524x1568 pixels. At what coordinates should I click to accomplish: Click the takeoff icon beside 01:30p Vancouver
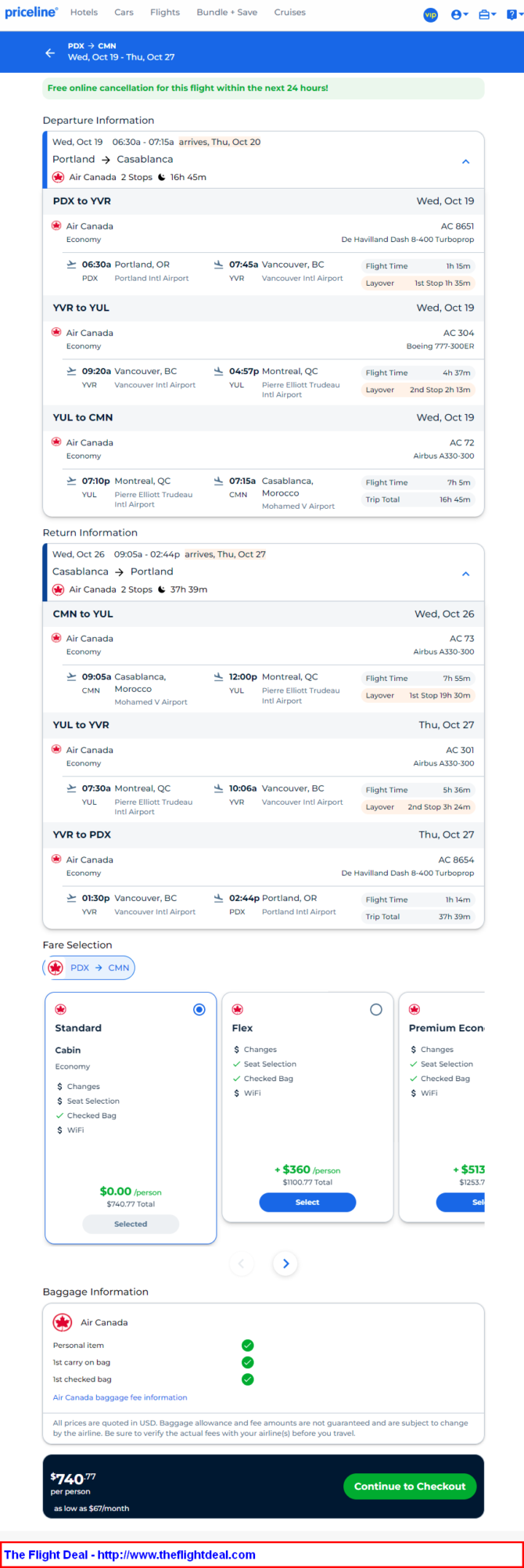(x=72, y=898)
